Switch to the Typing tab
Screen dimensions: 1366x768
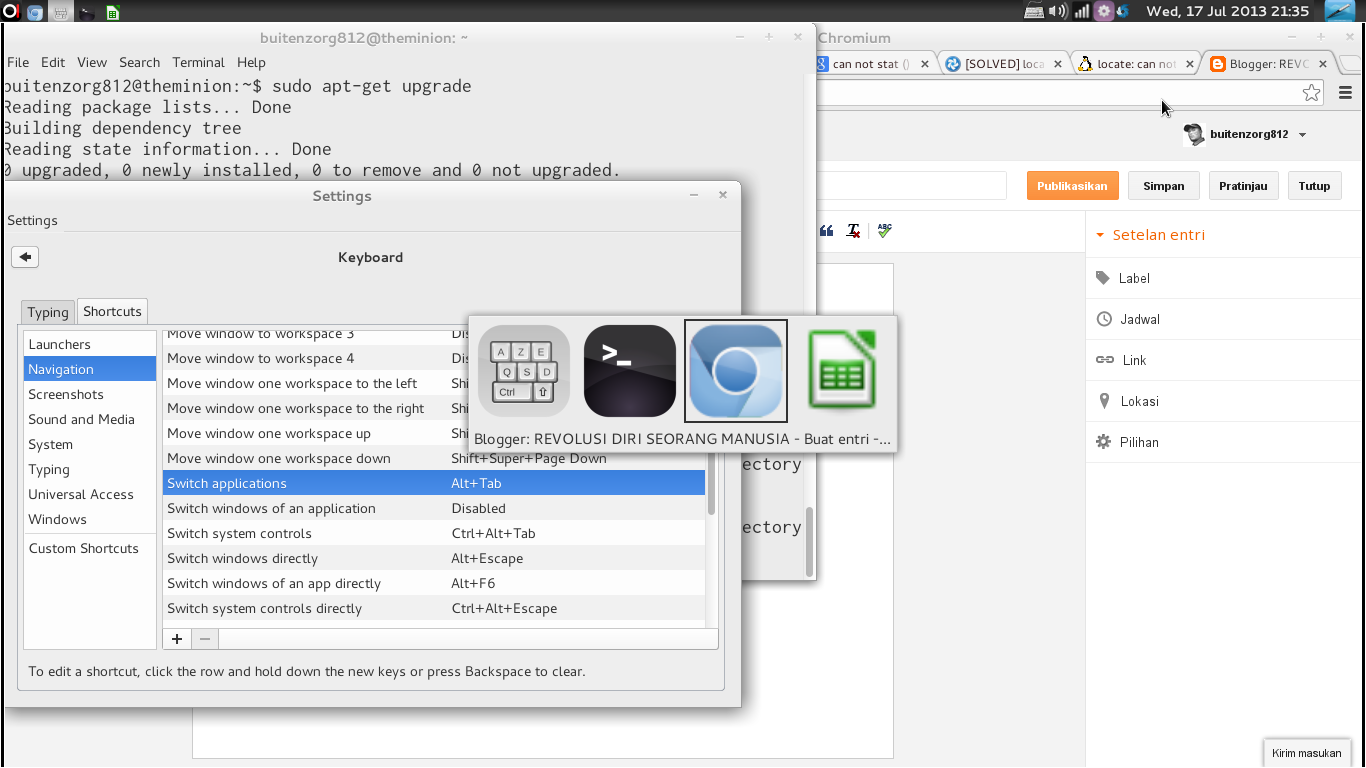tap(48, 312)
